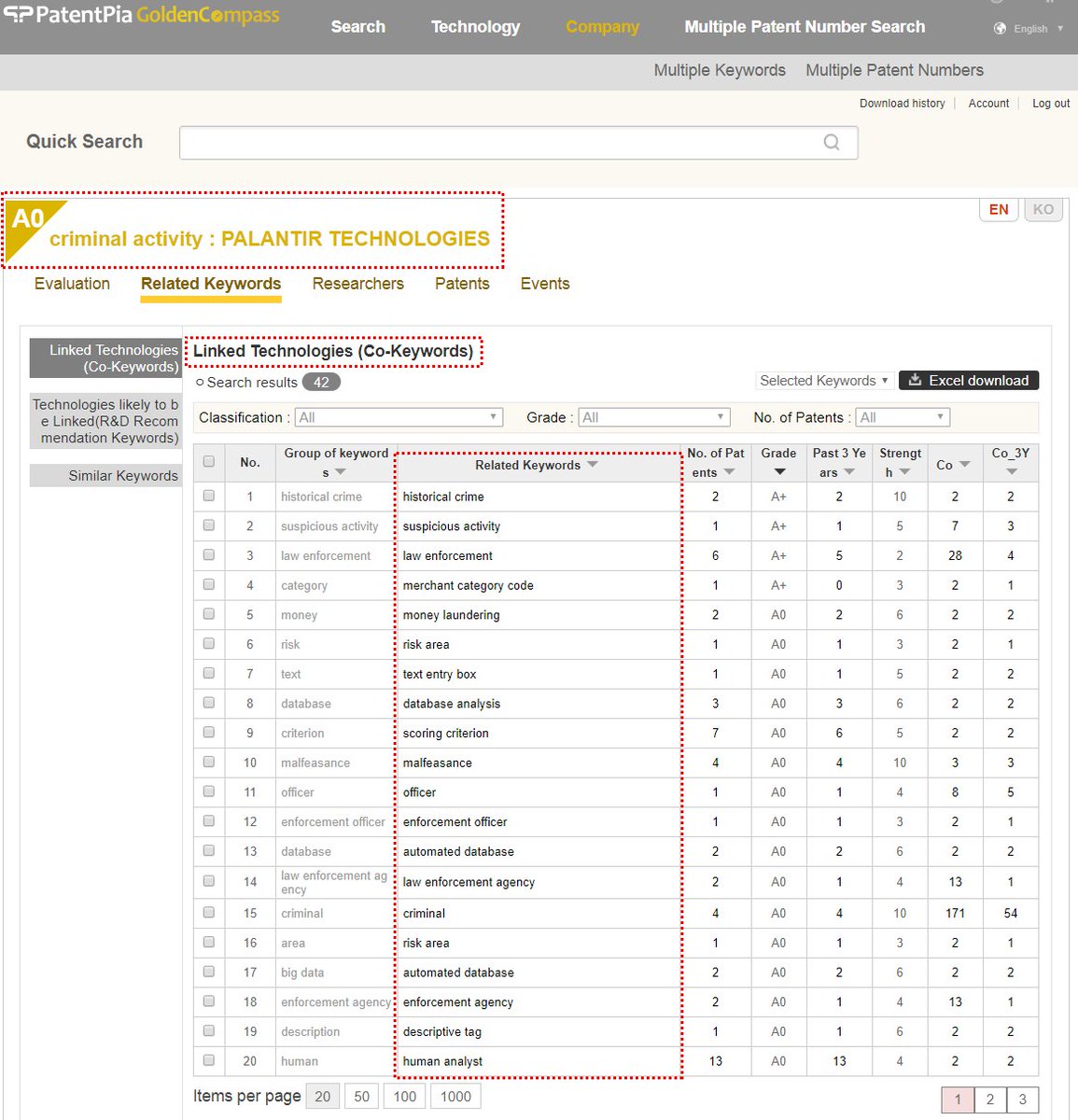
Task: Sort by Grade column arrow
Action: [x=779, y=472]
